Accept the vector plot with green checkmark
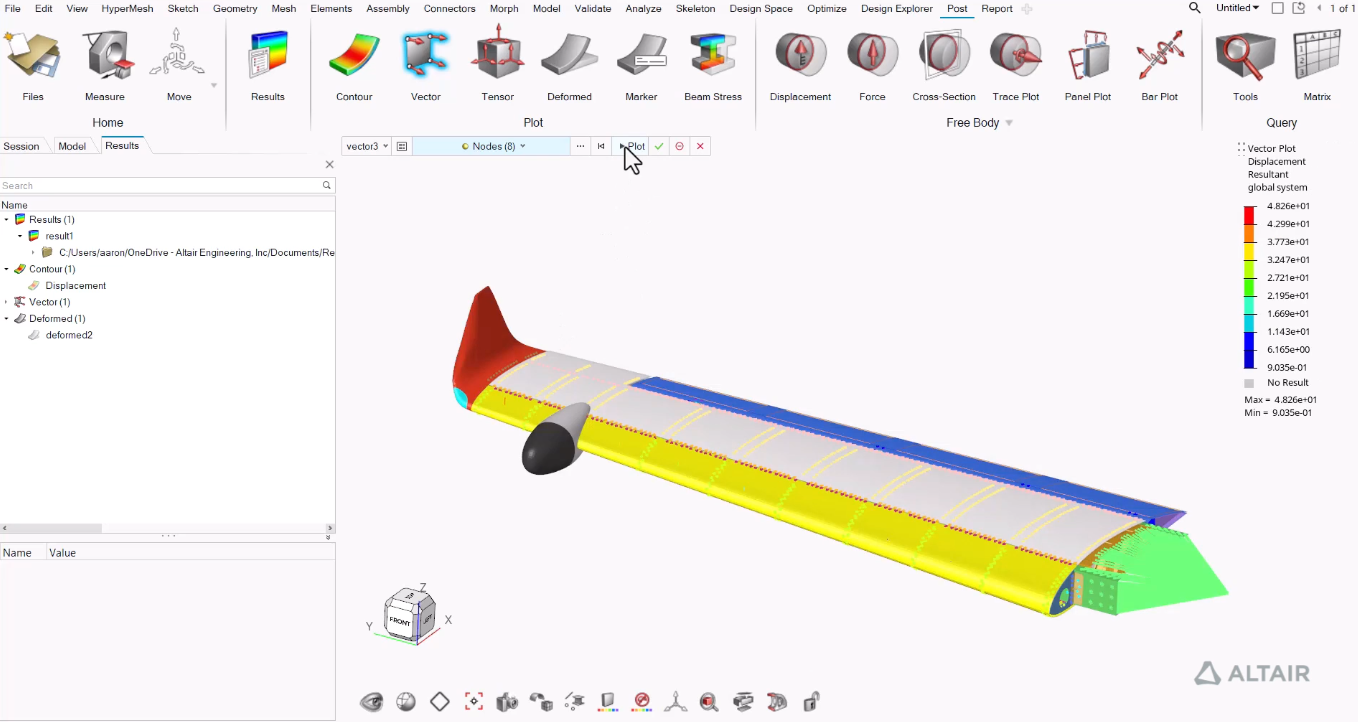 pyautogui.click(x=659, y=146)
